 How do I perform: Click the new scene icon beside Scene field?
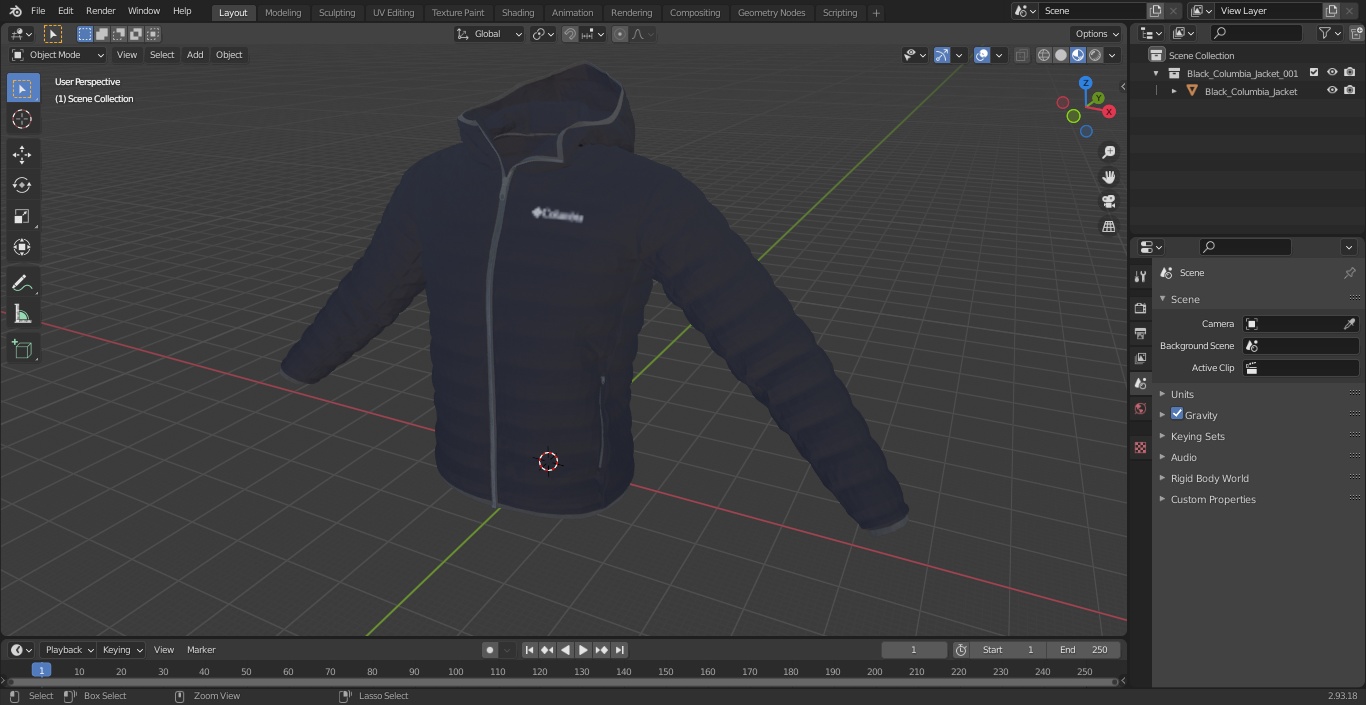pos(1156,11)
